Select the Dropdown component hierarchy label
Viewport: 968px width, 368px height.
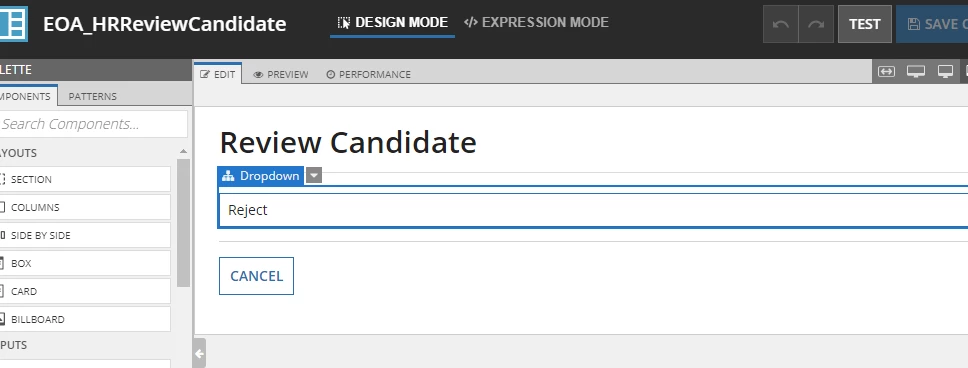coord(261,176)
